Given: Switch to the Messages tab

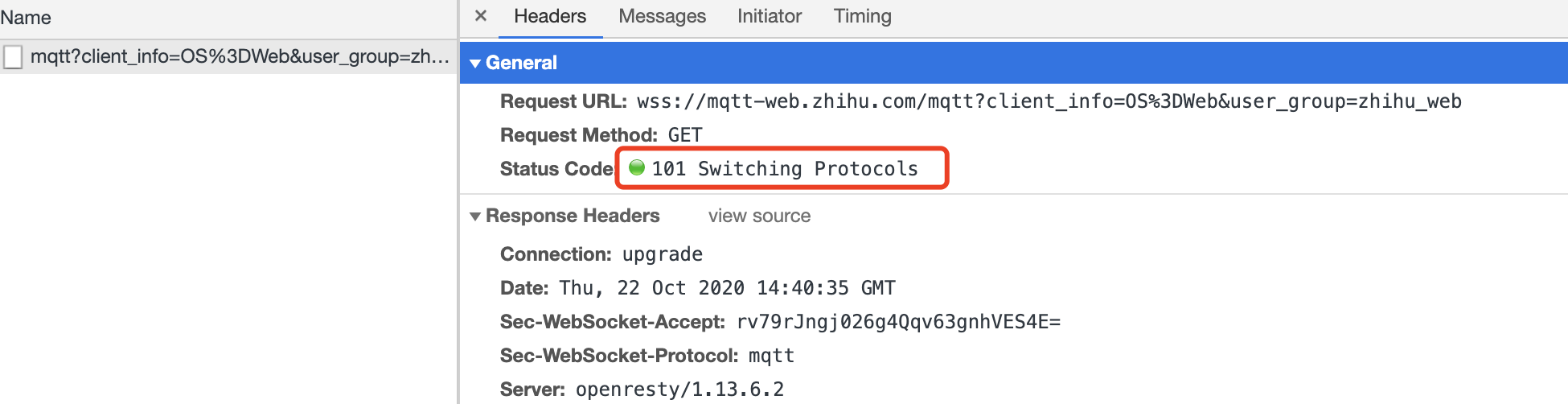Looking at the screenshot, I should tap(662, 16).
